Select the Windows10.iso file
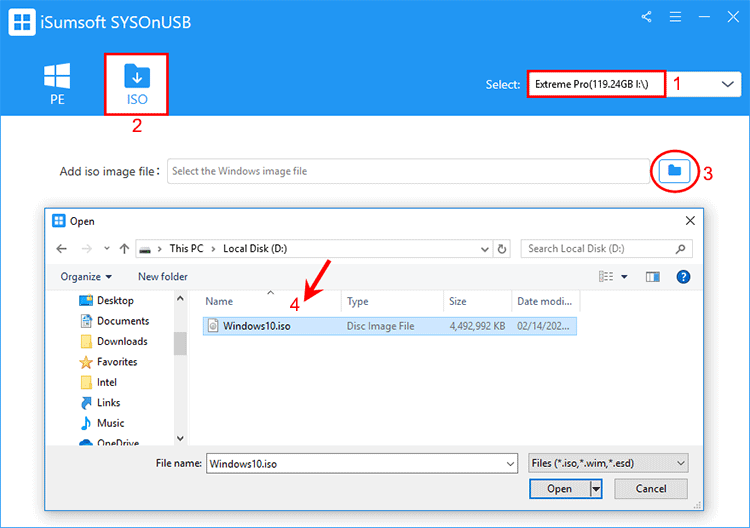This screenshot has height=528, width=750. (390, 326)
